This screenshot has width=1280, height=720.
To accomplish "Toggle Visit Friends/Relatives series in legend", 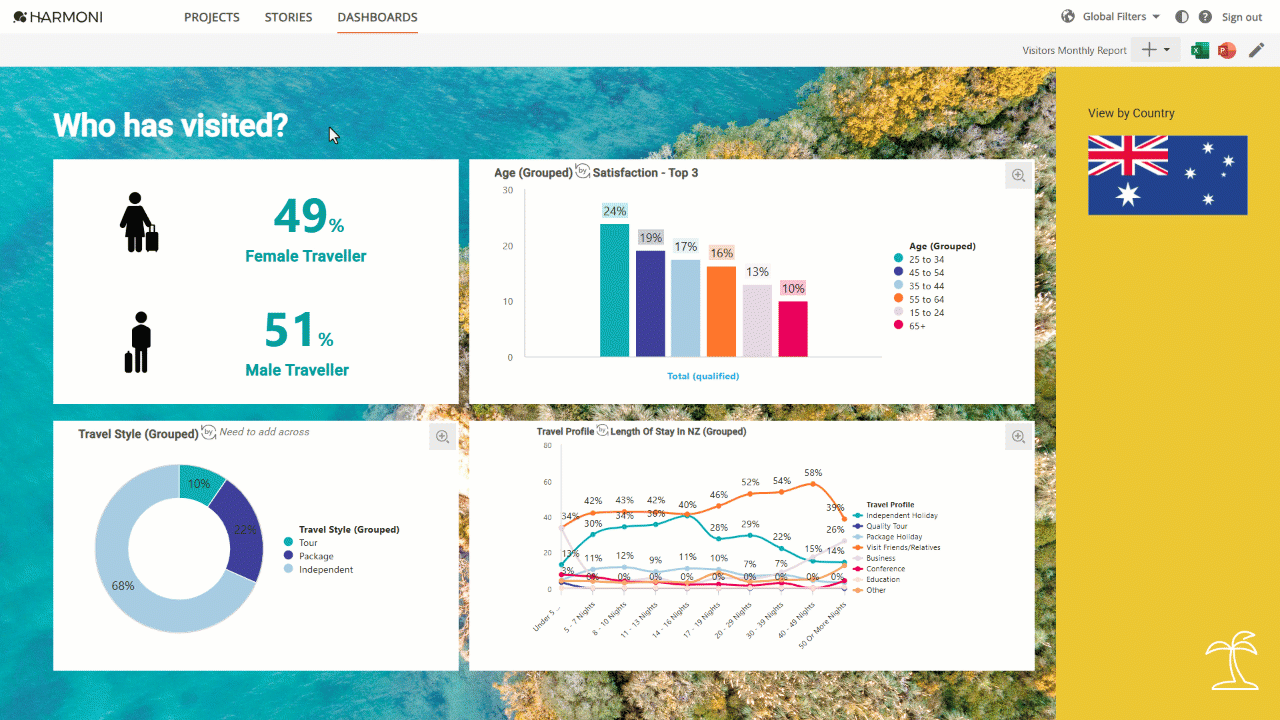I will pos(896,547).
